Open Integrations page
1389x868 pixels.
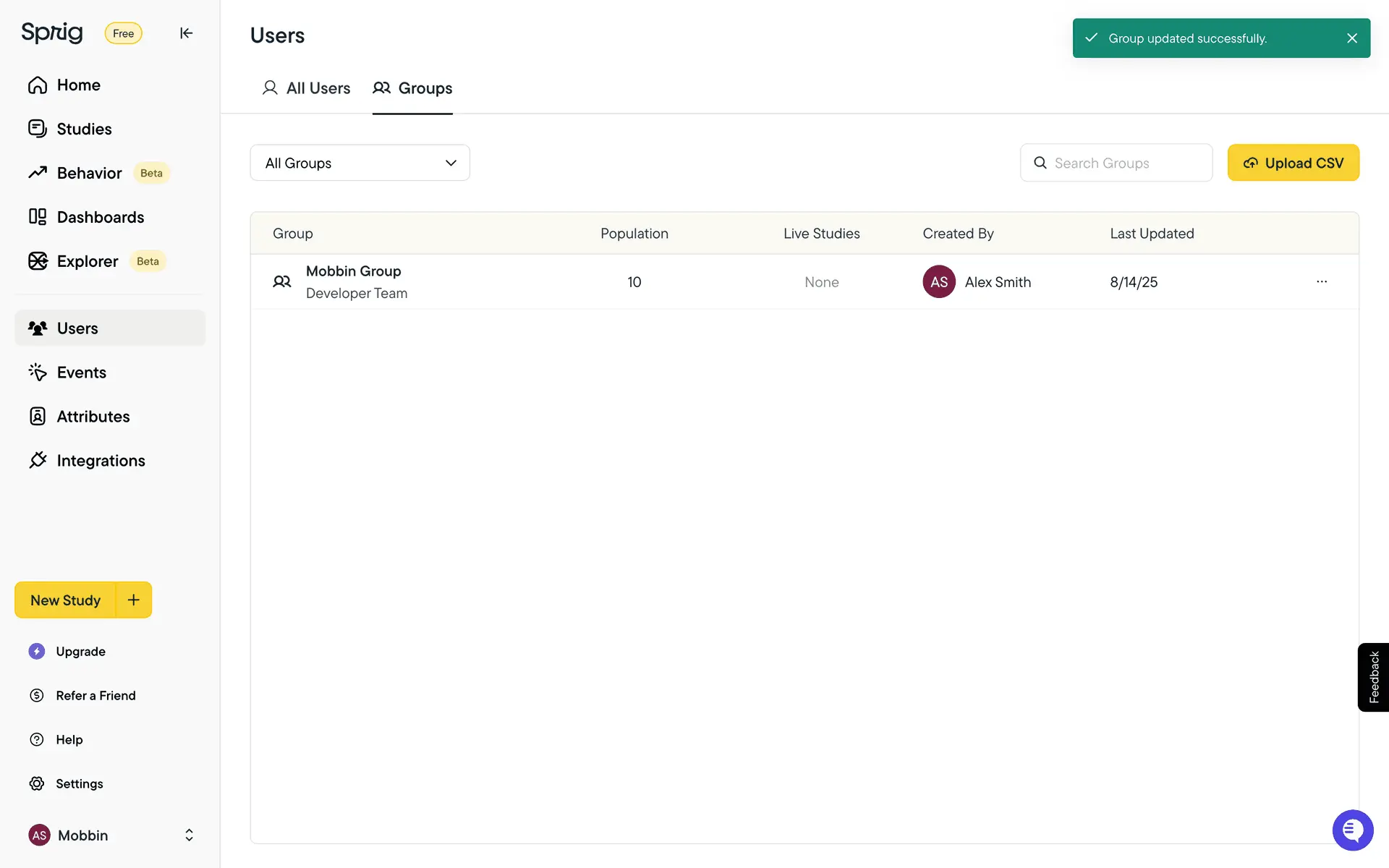(101, 461)
